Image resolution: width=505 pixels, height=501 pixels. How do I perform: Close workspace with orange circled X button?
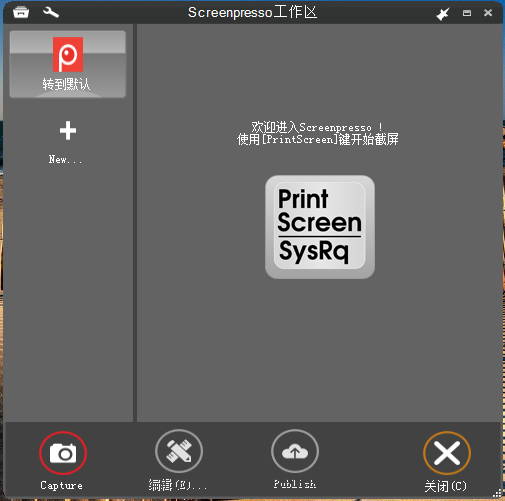(x=447, y=453)
